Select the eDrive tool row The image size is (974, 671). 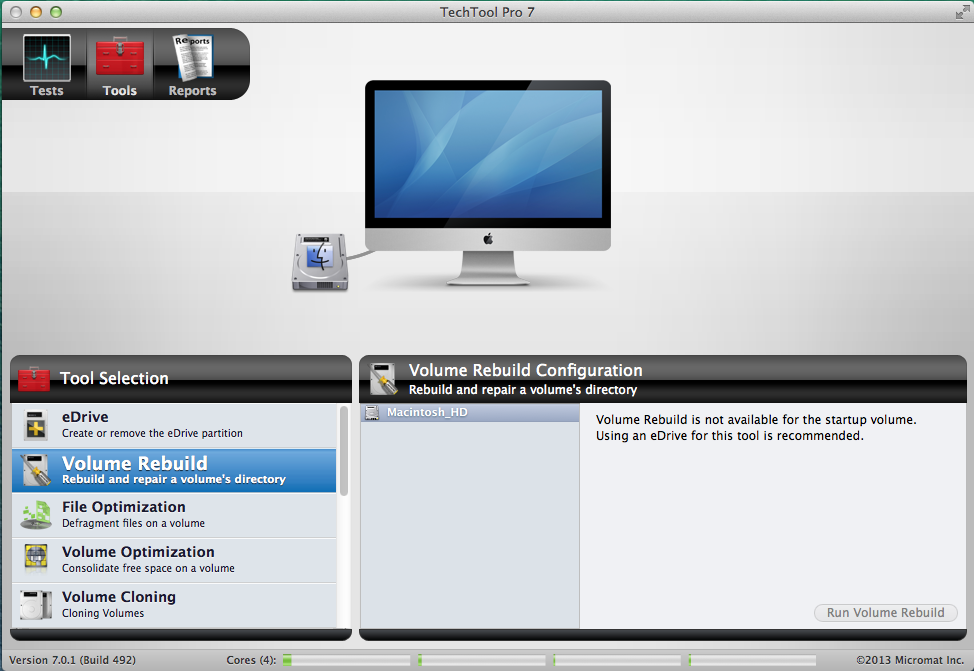(x=174, y=425)
